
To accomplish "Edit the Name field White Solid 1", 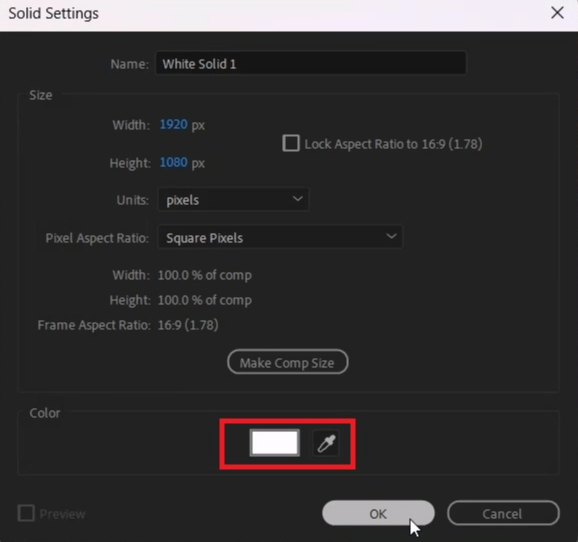I will coord(311,63).
